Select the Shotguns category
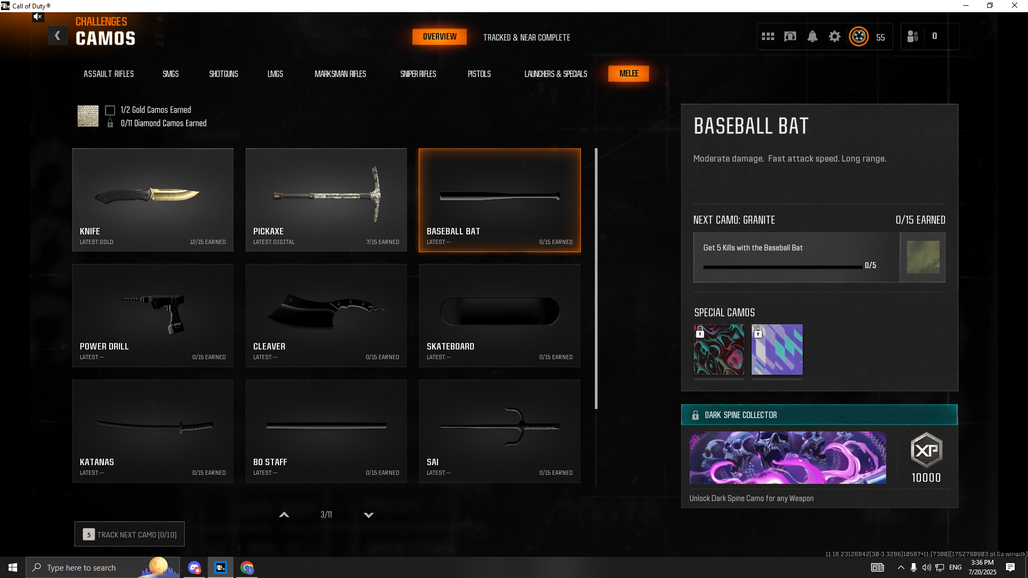The width and height of the screenshot is (1028, 578). pyautogui.click(x=224, y=74)
